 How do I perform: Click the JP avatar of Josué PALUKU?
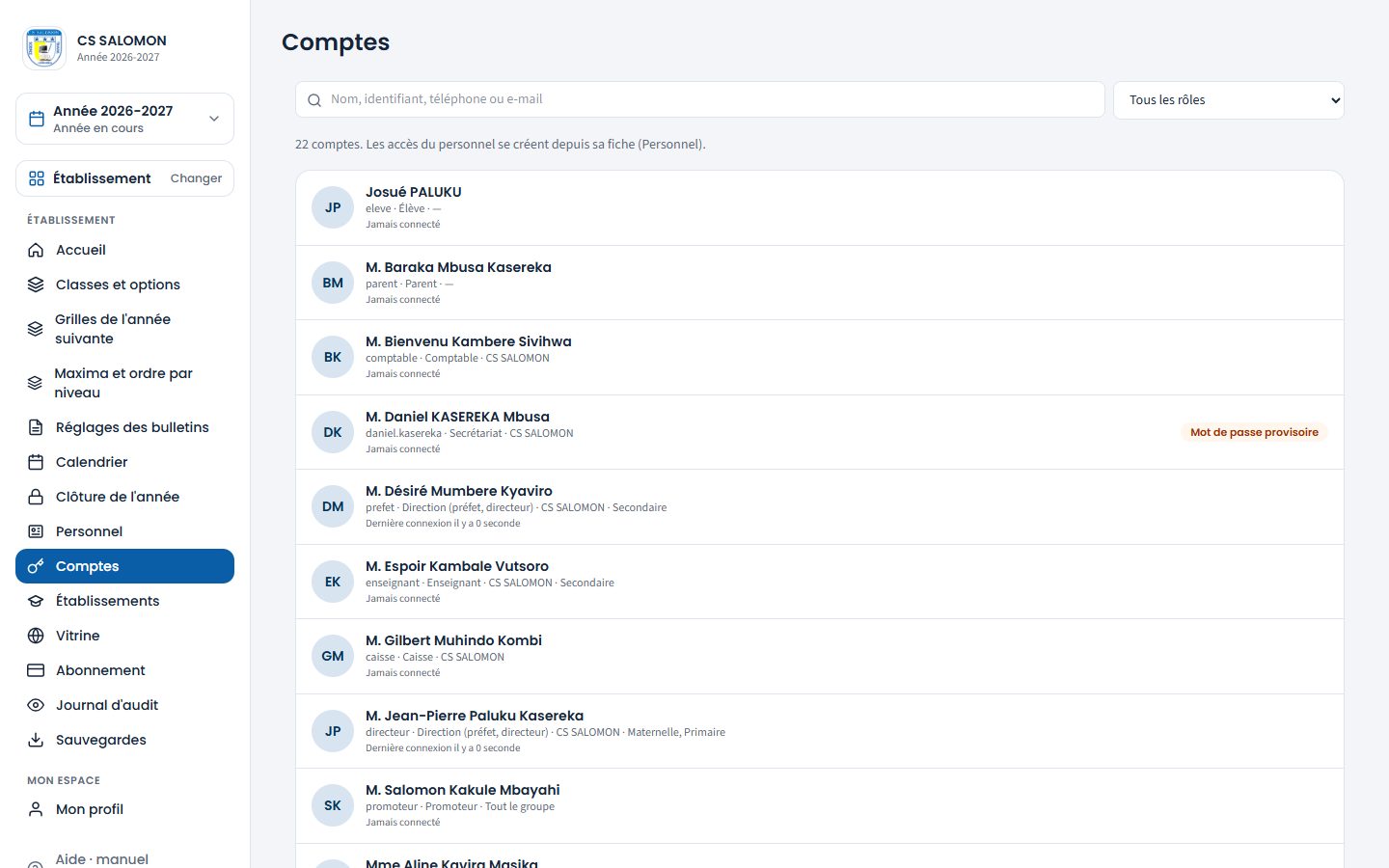[x=333, y=207]
